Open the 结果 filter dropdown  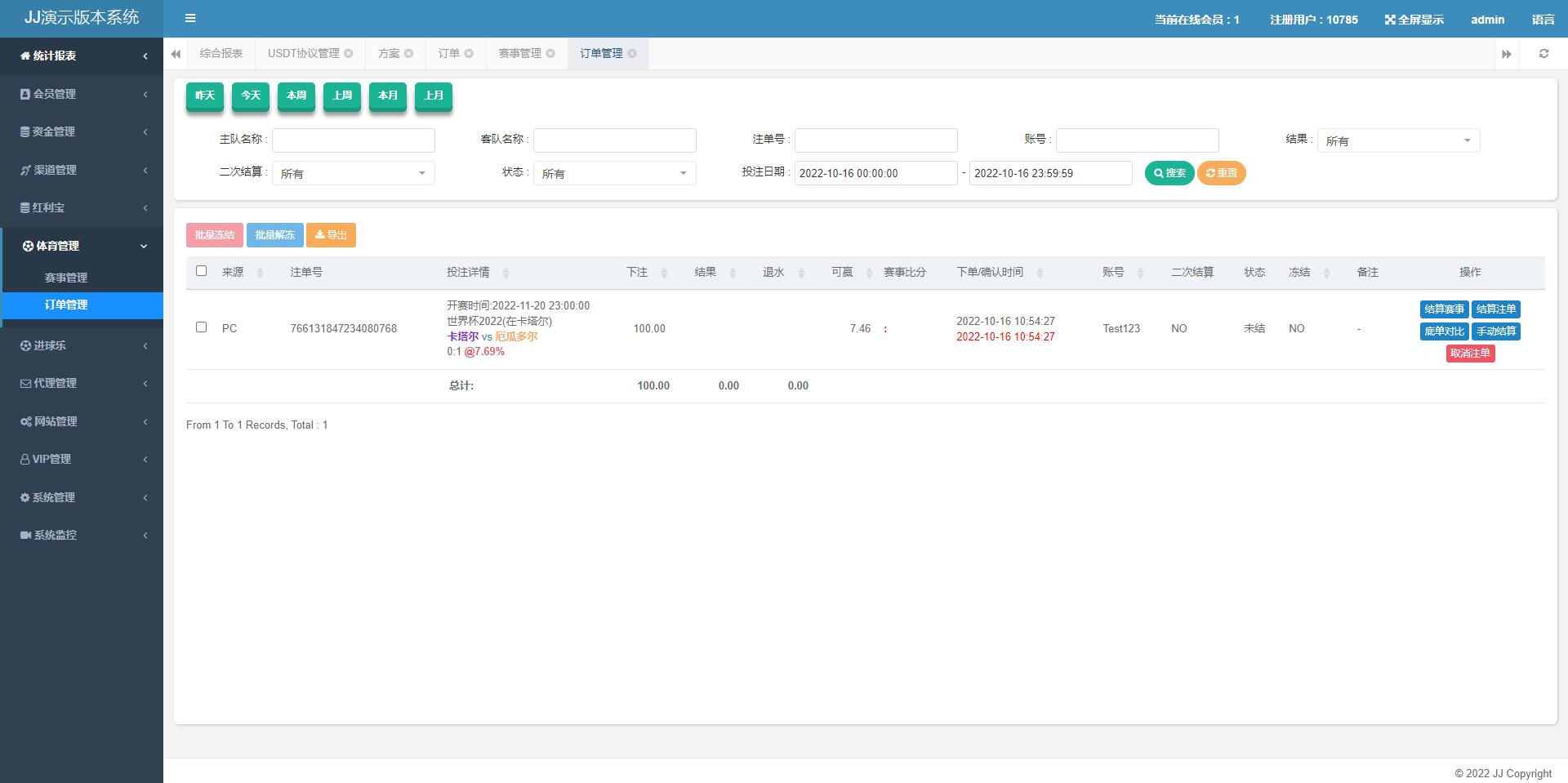[1397, 140]
